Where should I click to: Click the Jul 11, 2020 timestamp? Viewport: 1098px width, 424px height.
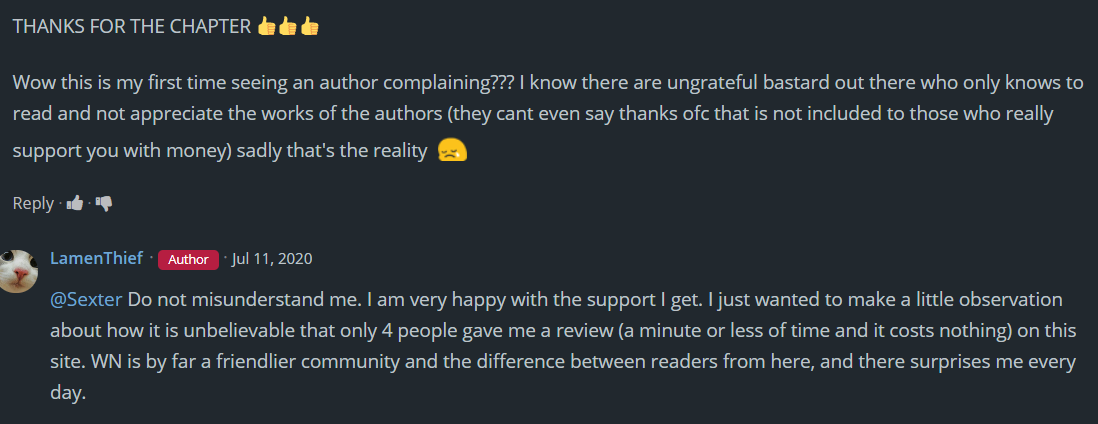[x=272, y=259]
